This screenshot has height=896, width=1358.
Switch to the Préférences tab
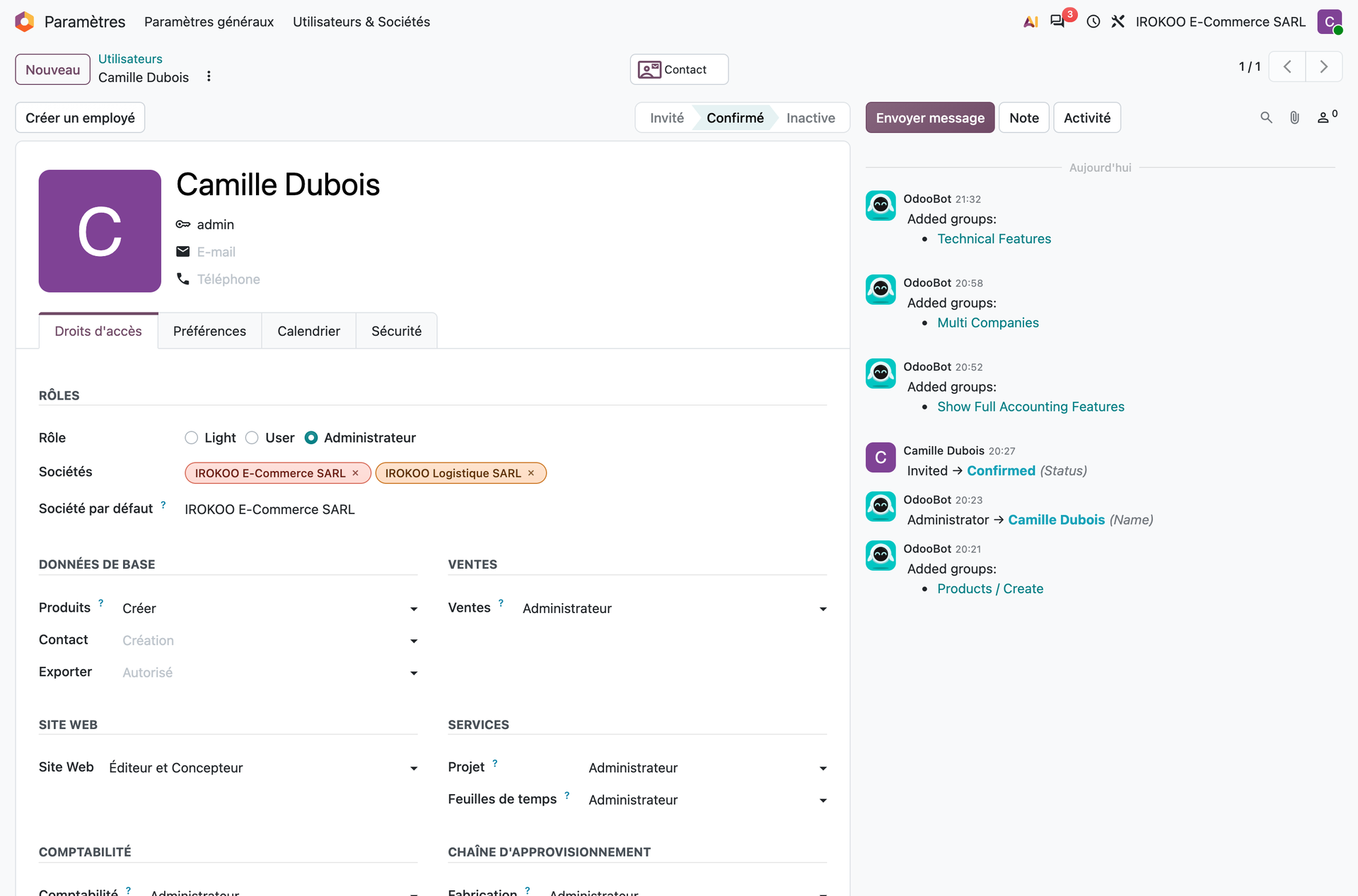pyautogui.click(x=209, y=331)
